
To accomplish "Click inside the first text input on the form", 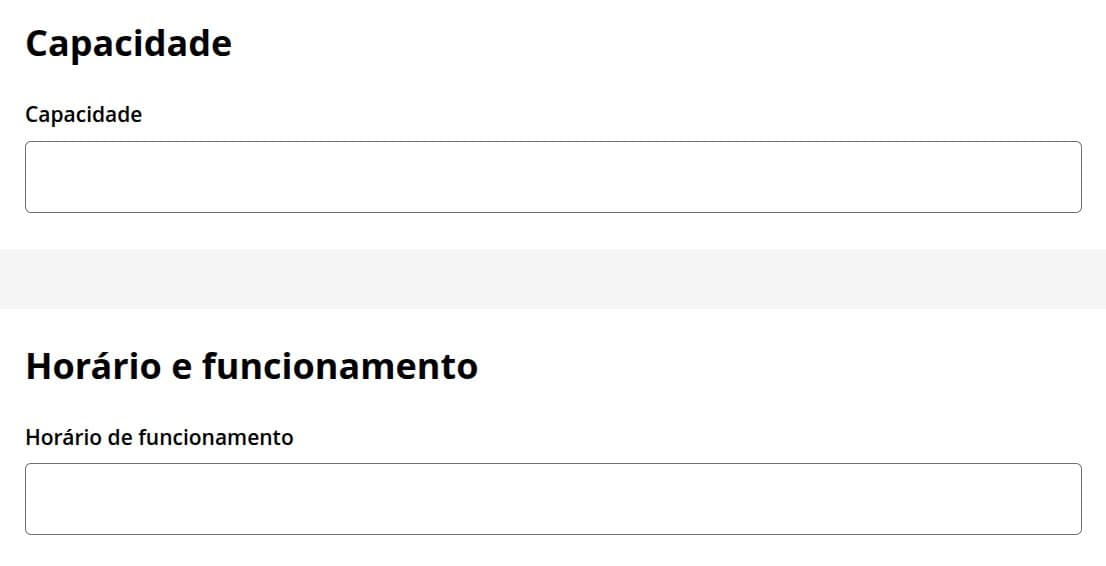I will tap(553, 177).
